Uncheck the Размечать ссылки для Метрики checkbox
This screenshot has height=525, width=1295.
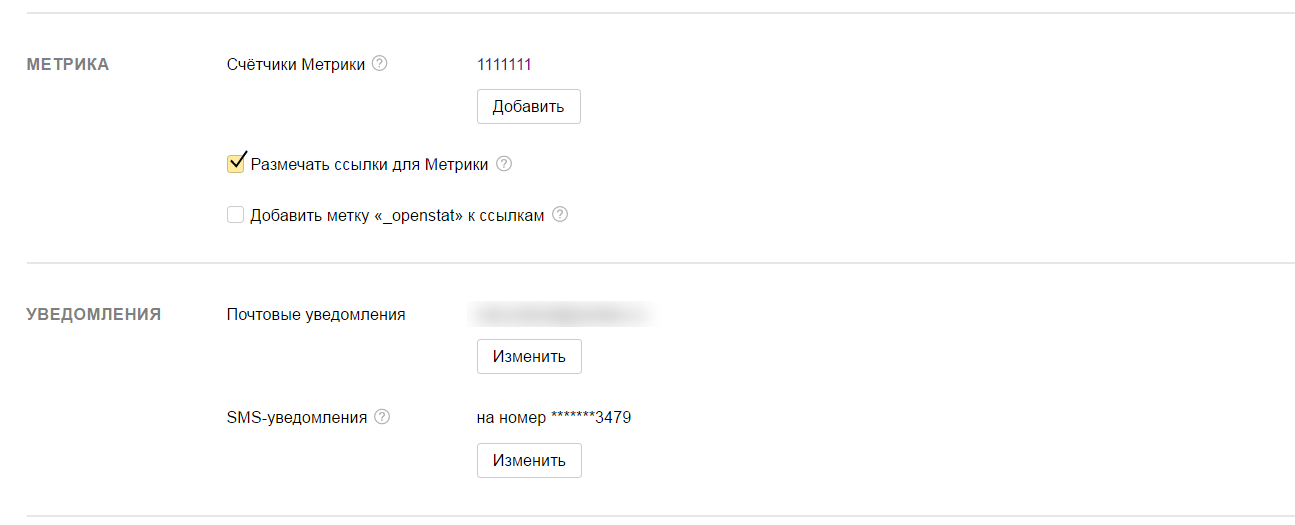tap(236, 164)
